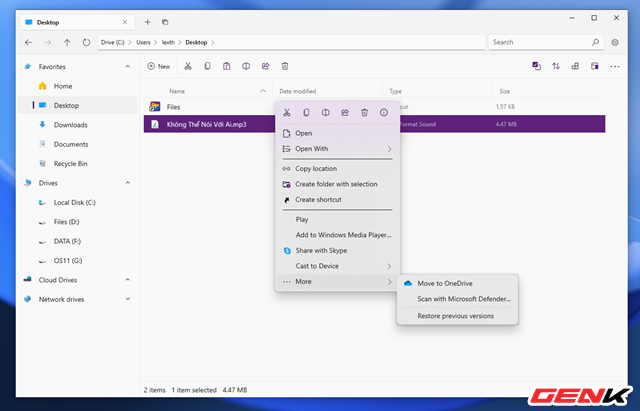The height and width of the screenshot is (411, 640).
Task: Select Create folder with selection
Action: tap(338, 184)
